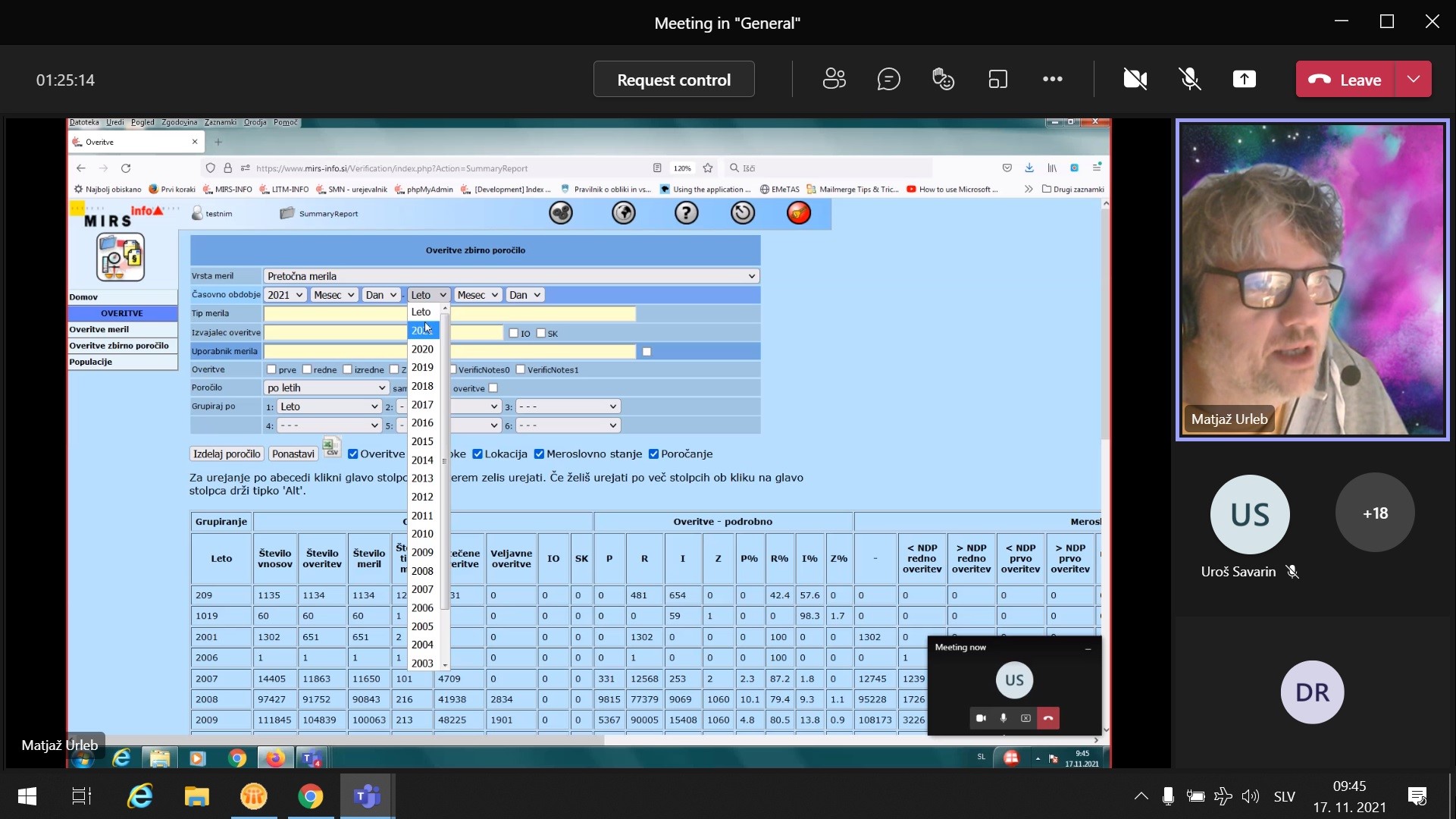Open the breakout rooms icon
Screen dimensions: 1456x819
(997, 79)
